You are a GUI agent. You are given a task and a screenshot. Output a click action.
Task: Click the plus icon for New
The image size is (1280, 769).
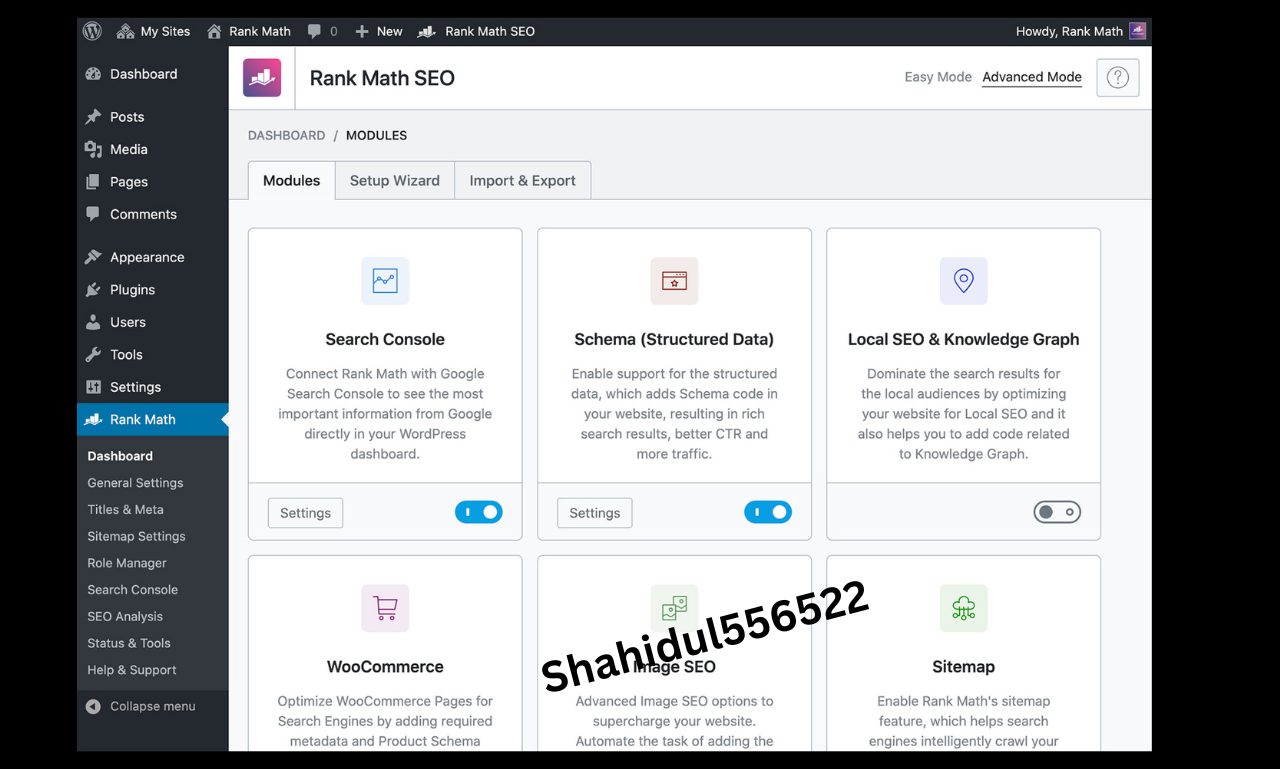click(362, 31)
